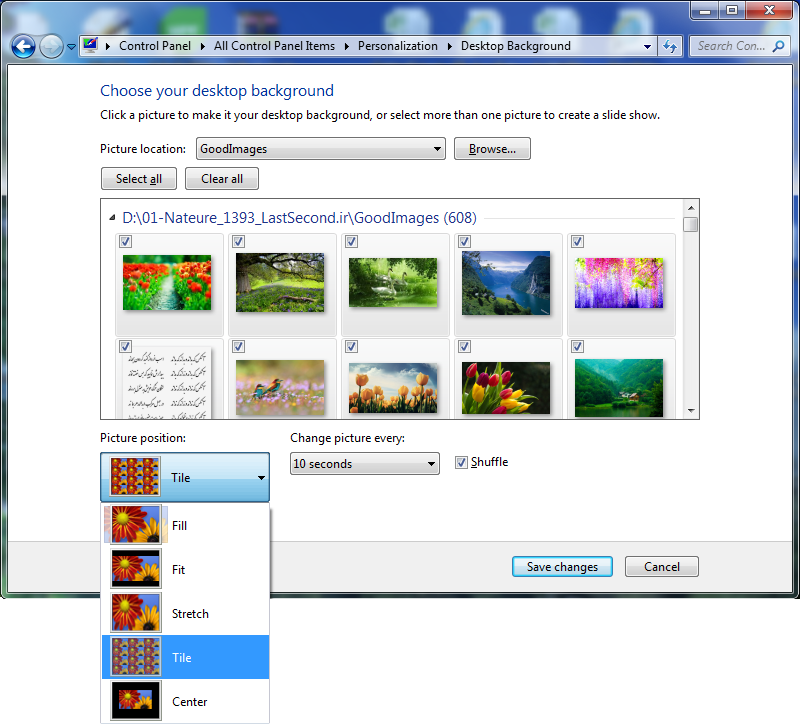This screenshot has width=800, height=724.
Task: Open the Change picture every dropdown
Action: 364,464
